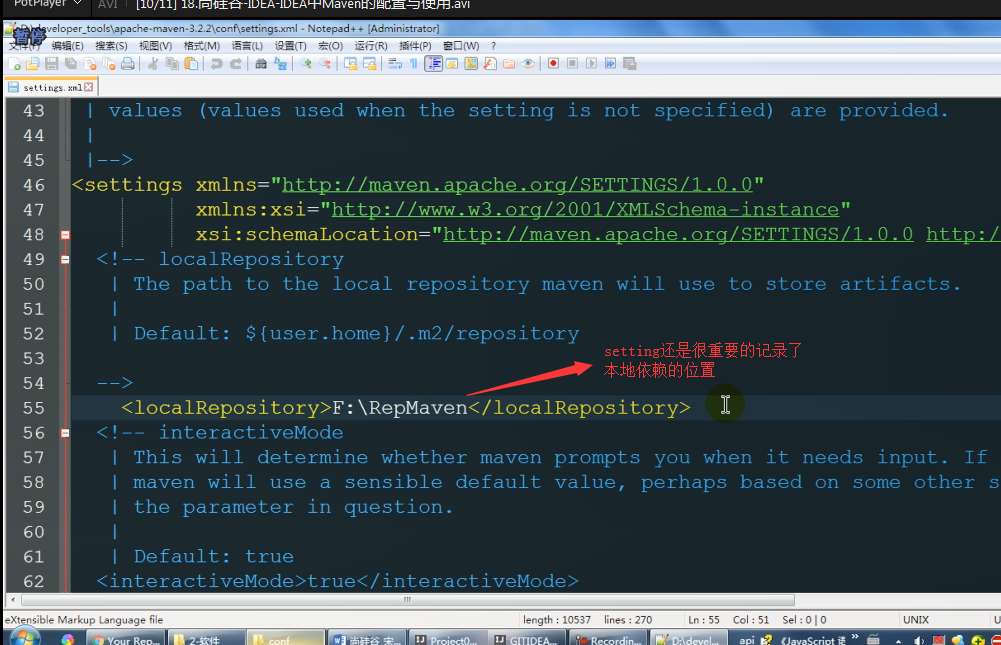Switch to the 'Your Rep...' Chrome taskbar item

click(126, 639)
